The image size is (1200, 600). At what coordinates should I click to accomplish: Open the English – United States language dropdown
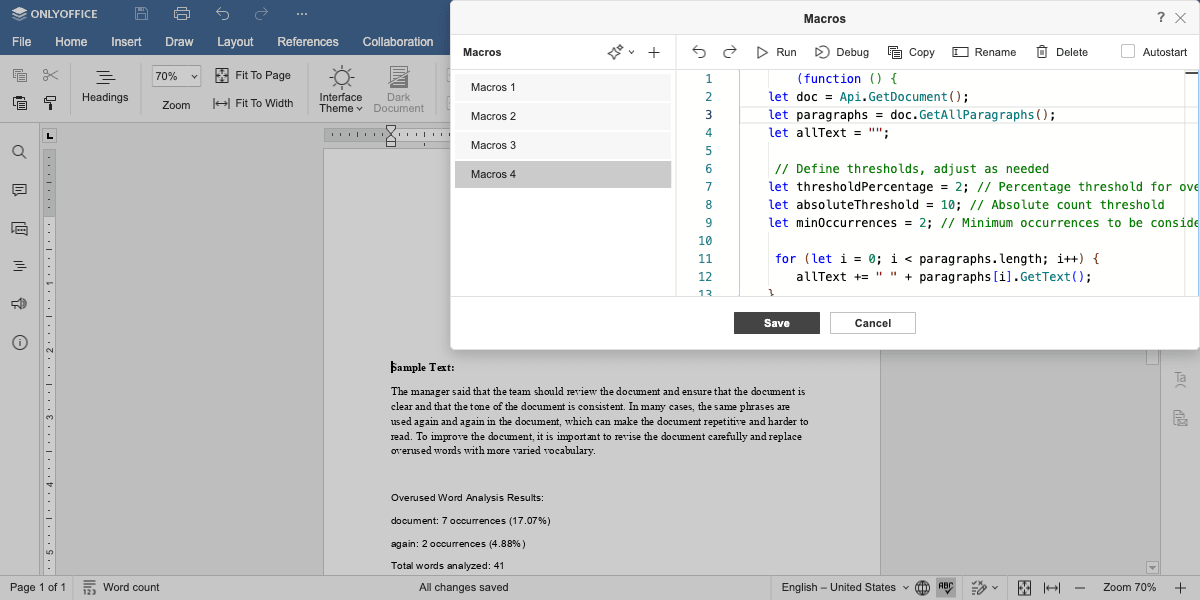pos(845,587)
